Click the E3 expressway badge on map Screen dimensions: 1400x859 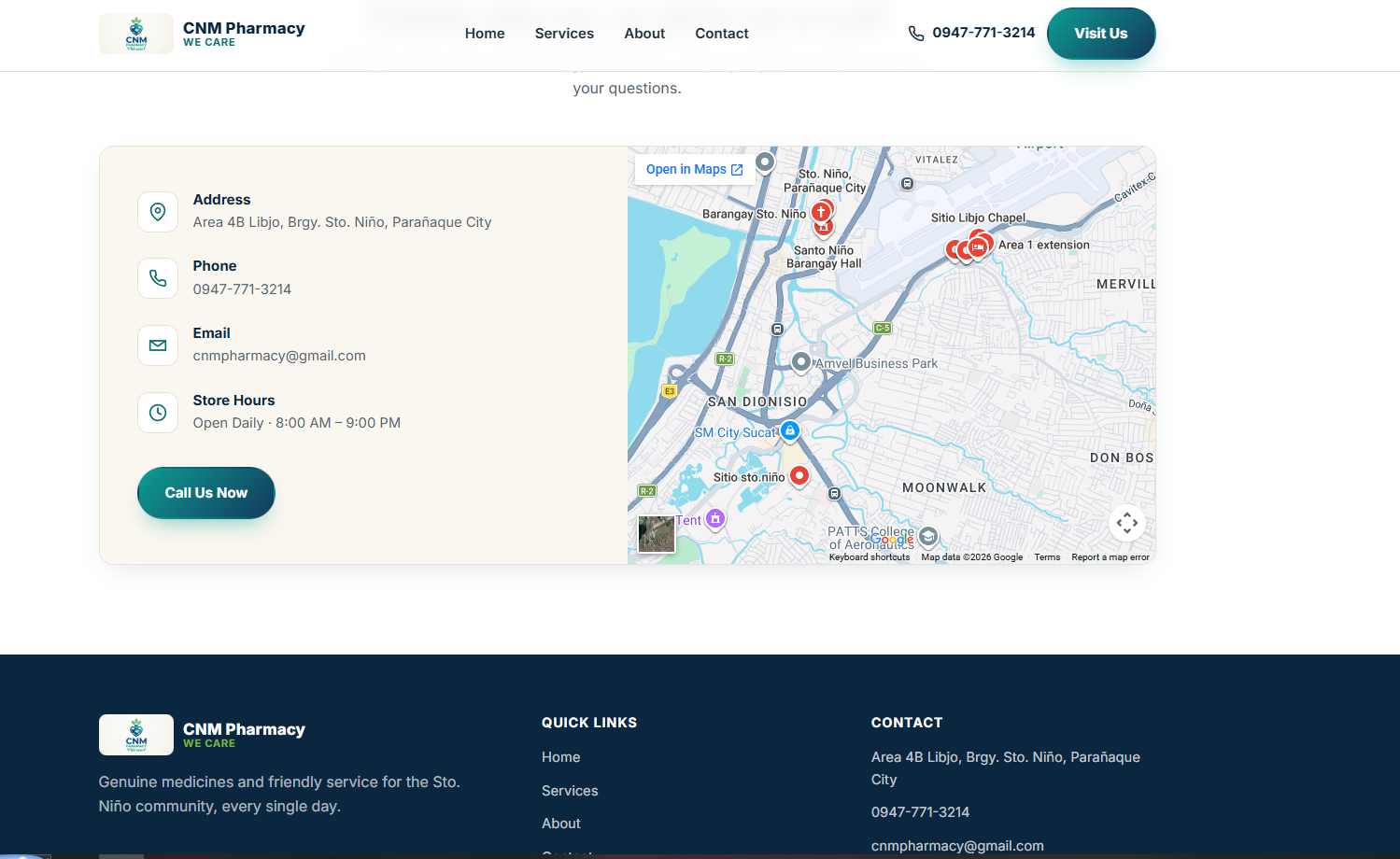click(670, 391)
